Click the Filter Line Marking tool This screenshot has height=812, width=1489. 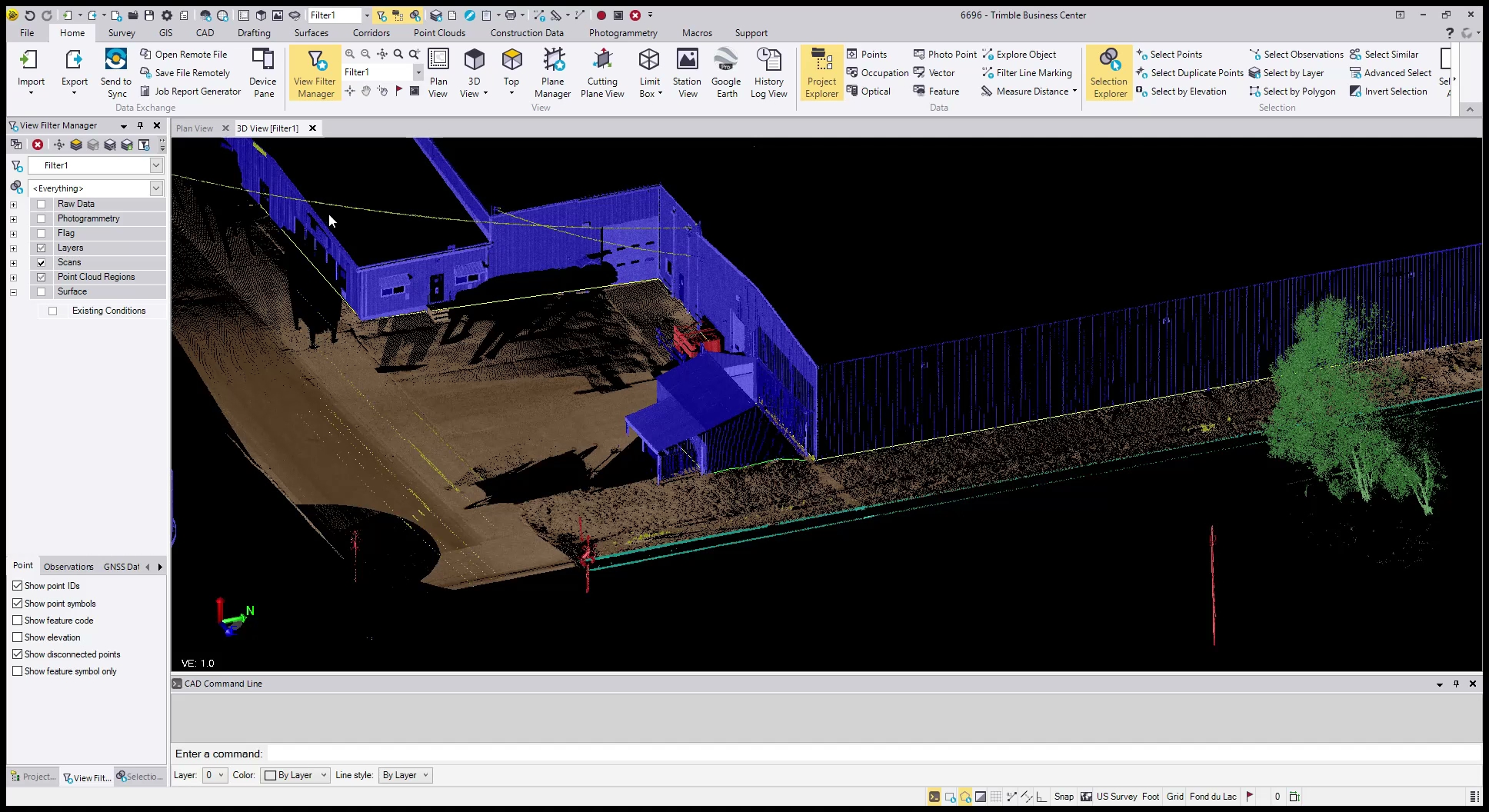(x=1027, y=73)
